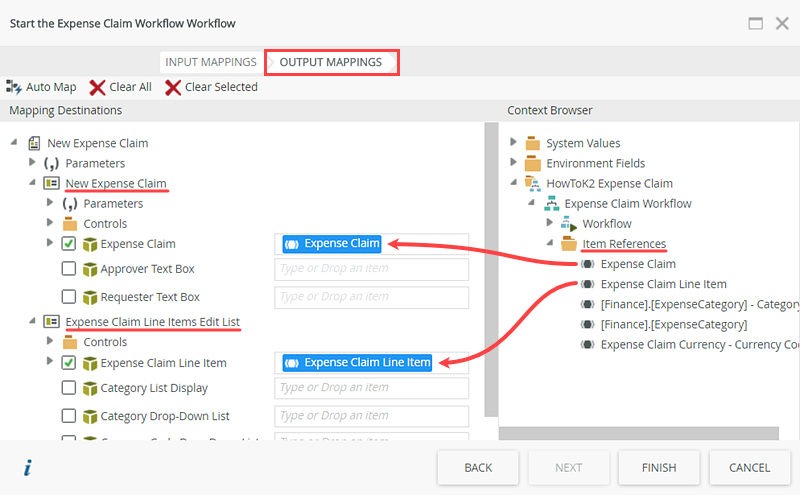
Task: Click the Mapping Destinations vertical scrollbar
Action: coord(490,270)
